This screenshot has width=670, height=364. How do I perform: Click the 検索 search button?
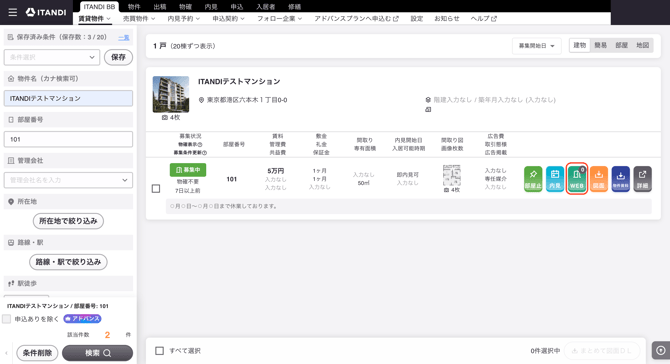(x=97, y=353)
